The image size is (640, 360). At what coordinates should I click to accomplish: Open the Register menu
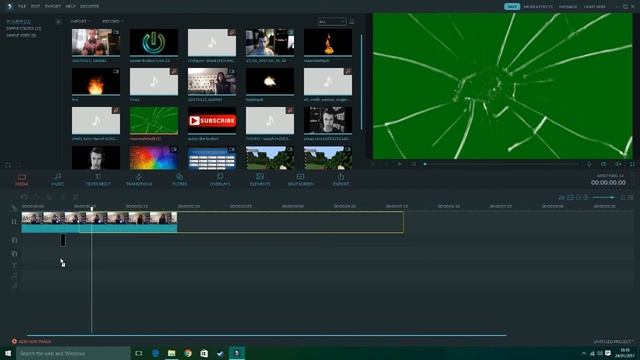coord(89,7)
